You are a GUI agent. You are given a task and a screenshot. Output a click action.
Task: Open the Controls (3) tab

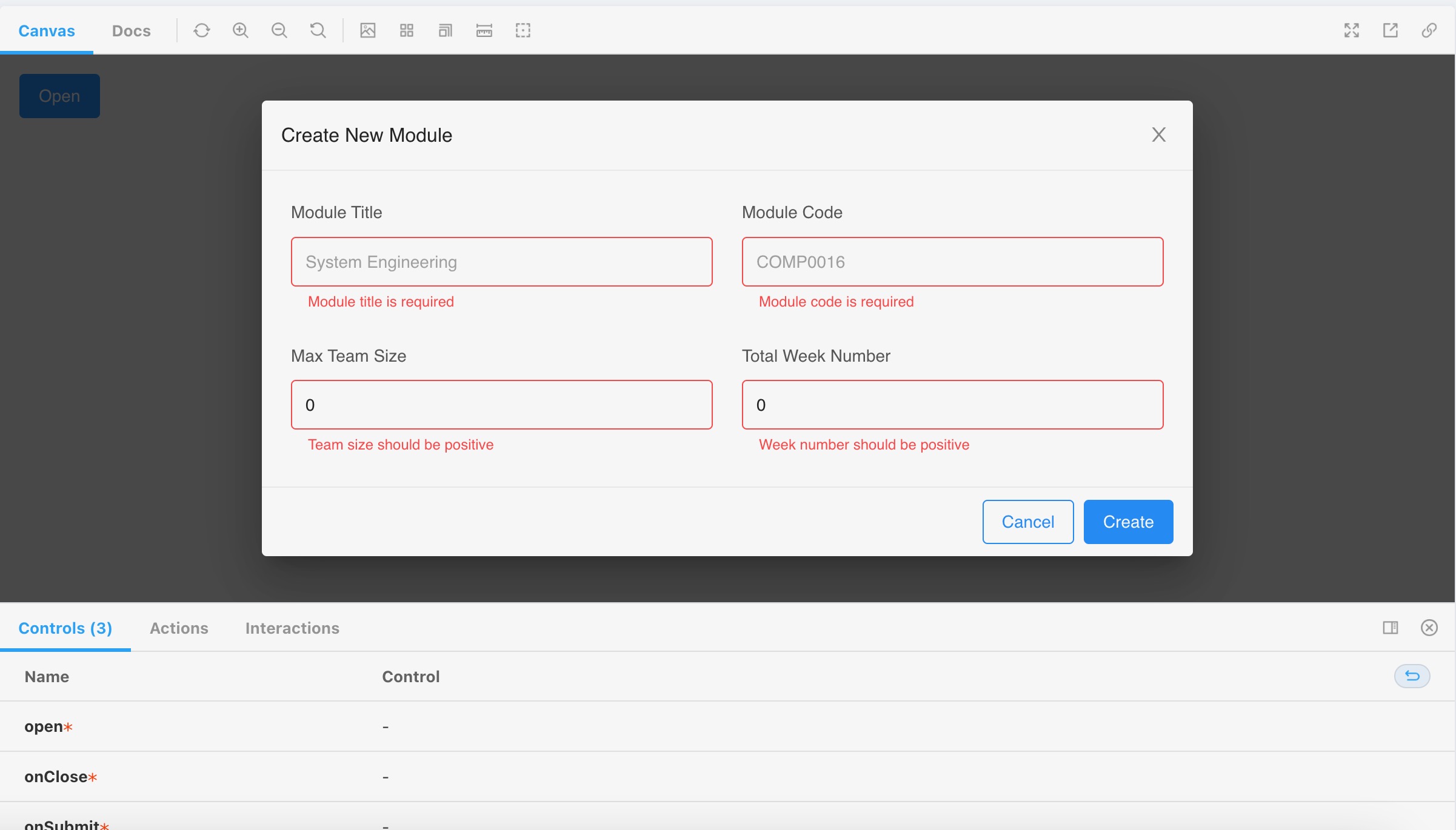point(65,628)
